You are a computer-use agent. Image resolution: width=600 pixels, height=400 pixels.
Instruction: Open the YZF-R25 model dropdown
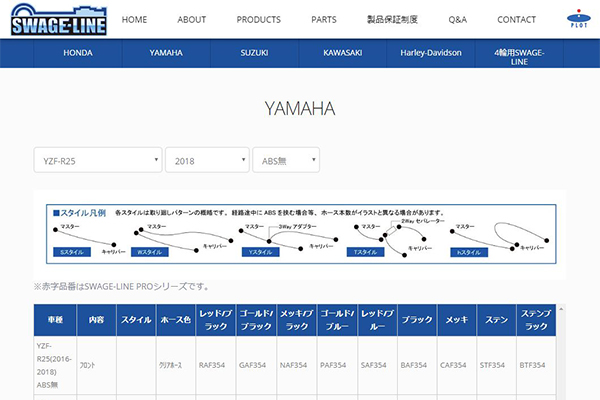click(97, 160)
